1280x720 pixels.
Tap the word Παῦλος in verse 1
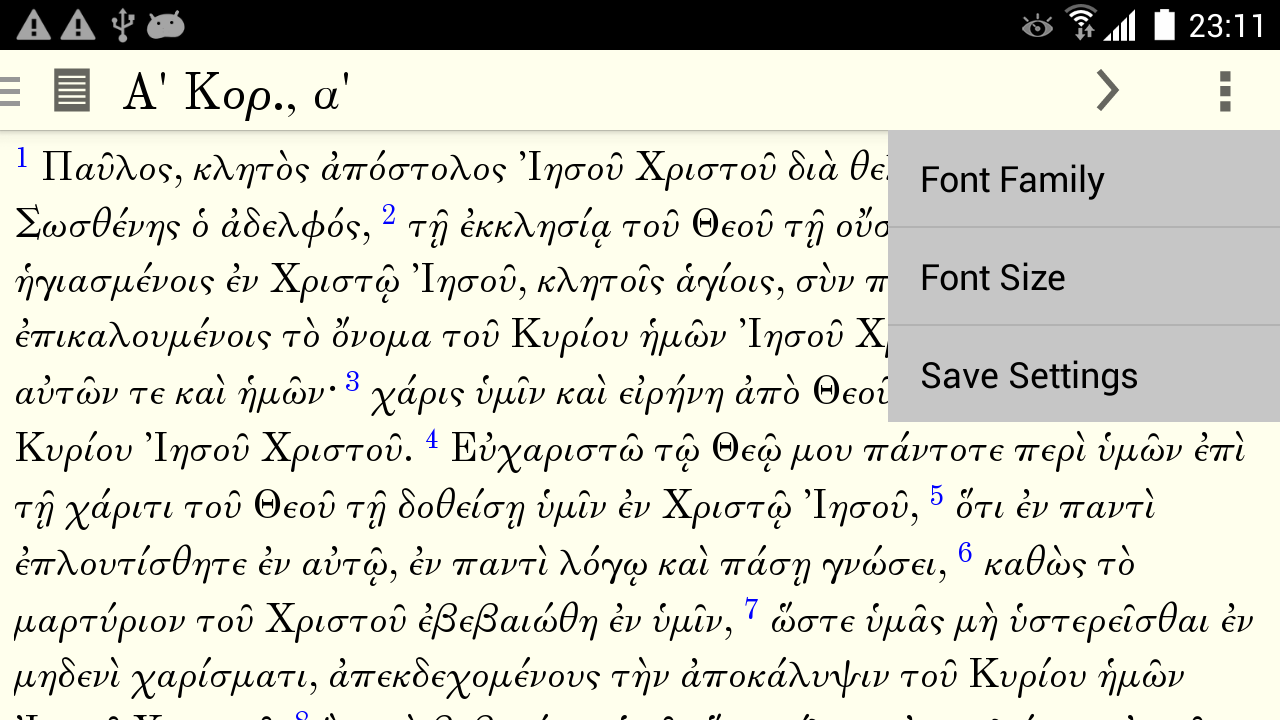pos(111,169)
